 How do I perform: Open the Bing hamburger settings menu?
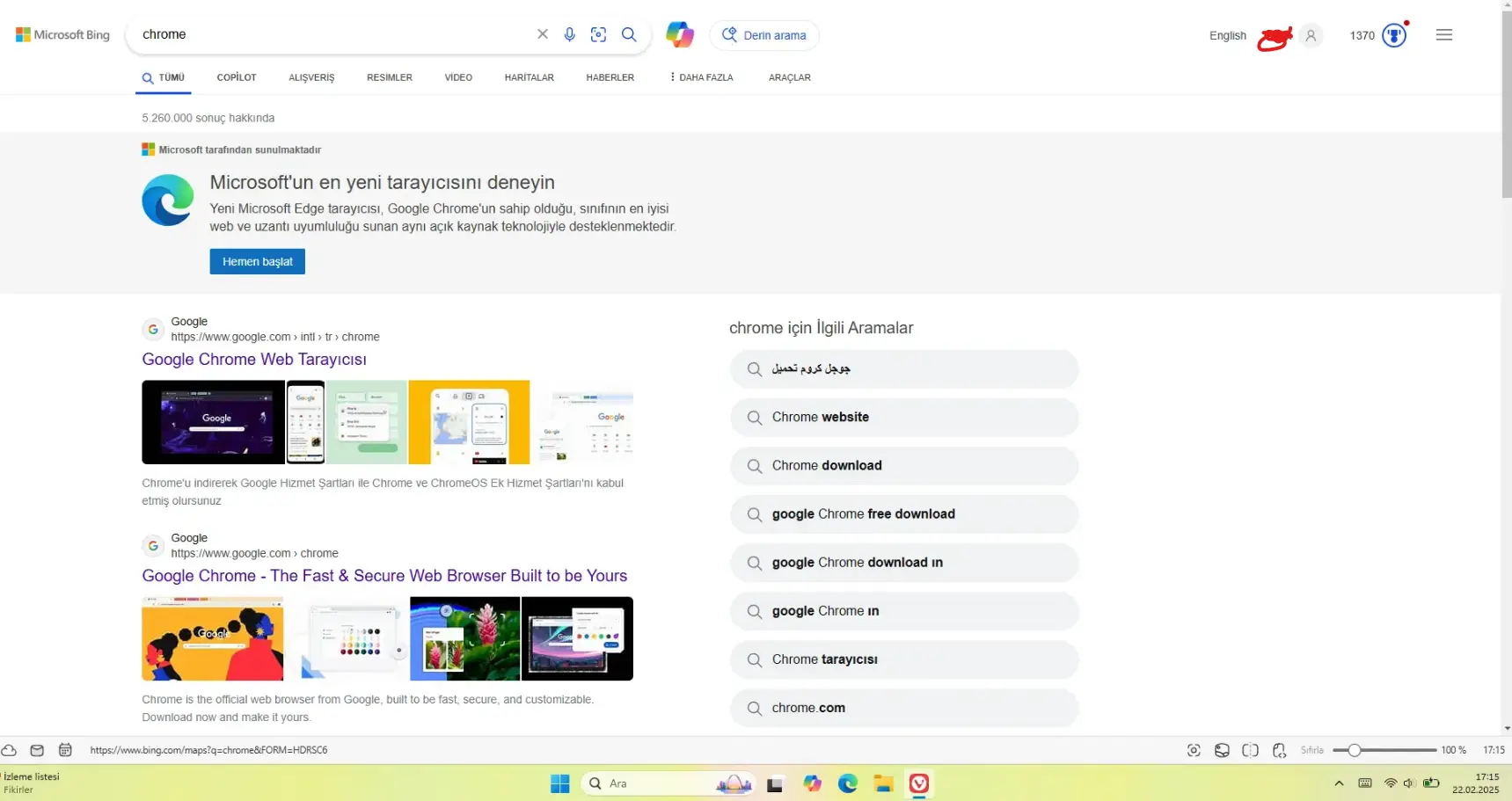[1444, 35]
